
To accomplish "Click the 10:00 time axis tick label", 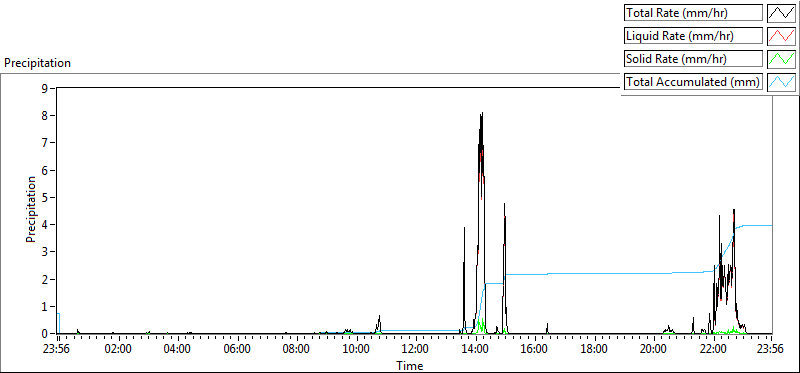I will tap(356, 350).
